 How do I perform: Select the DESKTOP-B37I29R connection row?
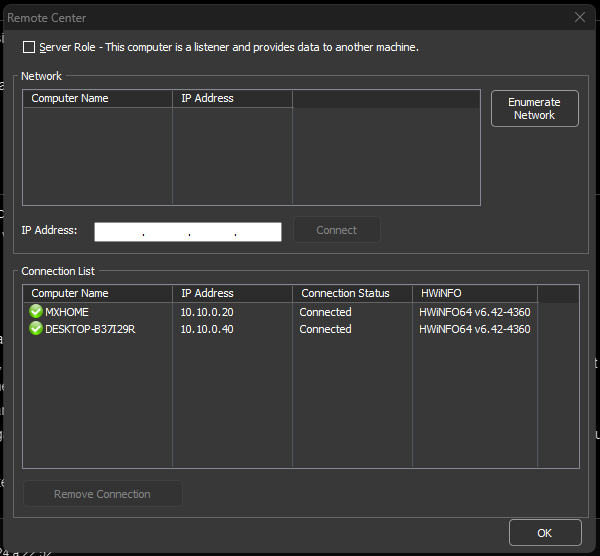90,329
